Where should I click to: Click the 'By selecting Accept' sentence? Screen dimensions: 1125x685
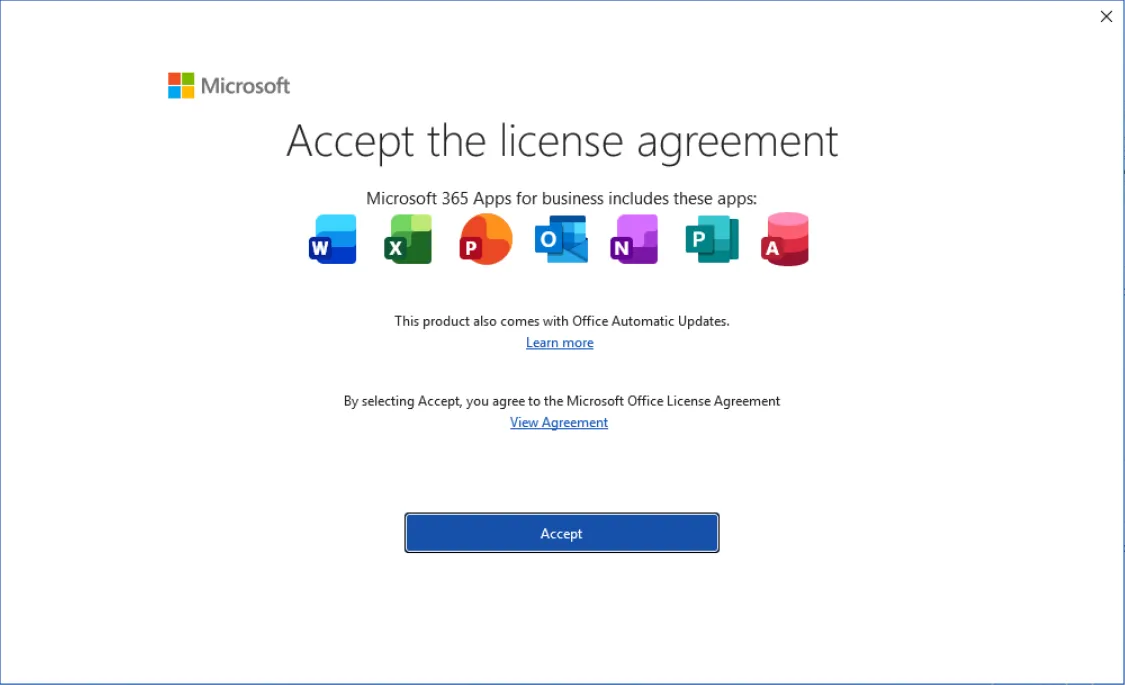point(562,401)
